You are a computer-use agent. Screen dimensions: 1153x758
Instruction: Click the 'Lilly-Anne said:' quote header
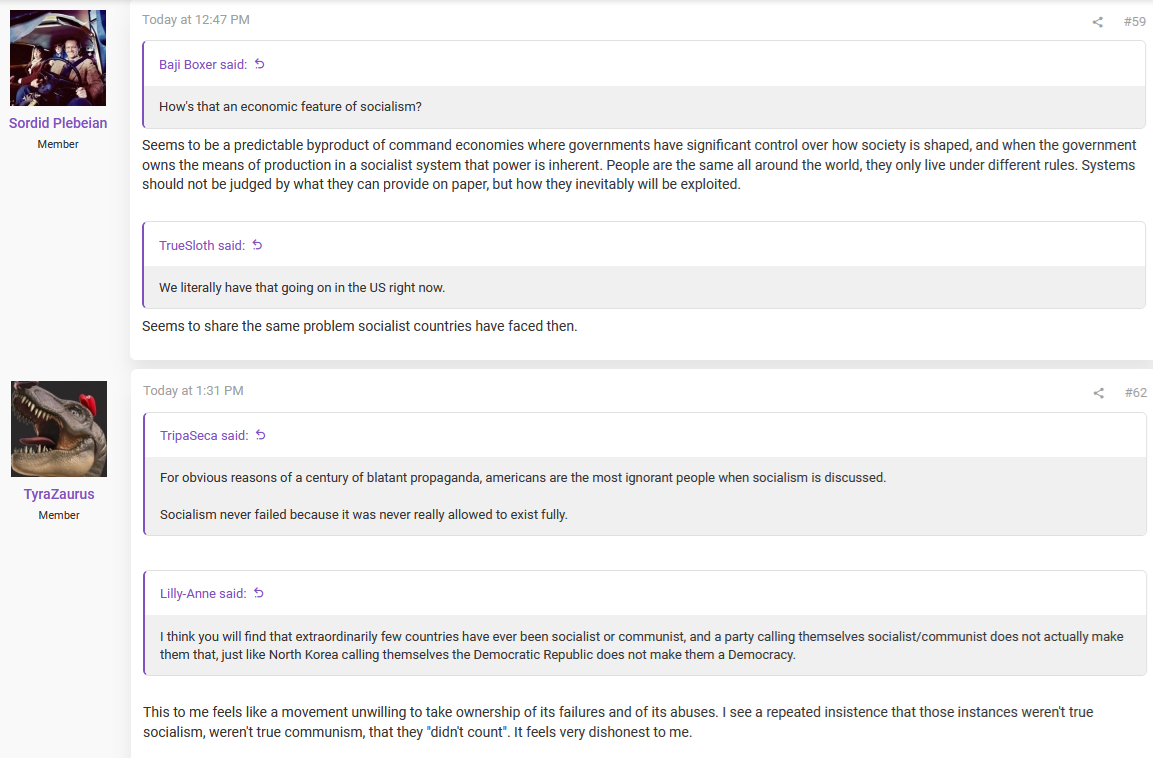point(204,593)
